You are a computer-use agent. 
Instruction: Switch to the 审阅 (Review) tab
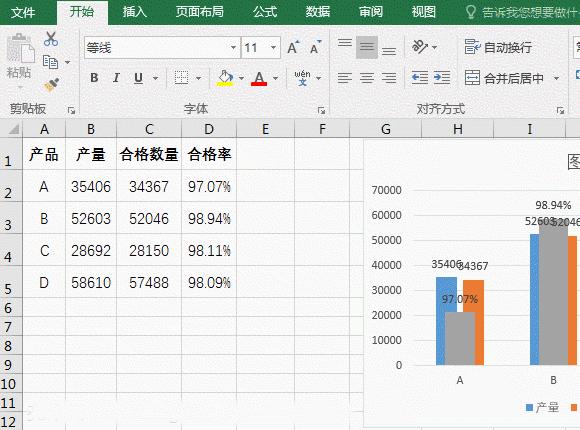[x=371, y=12]
